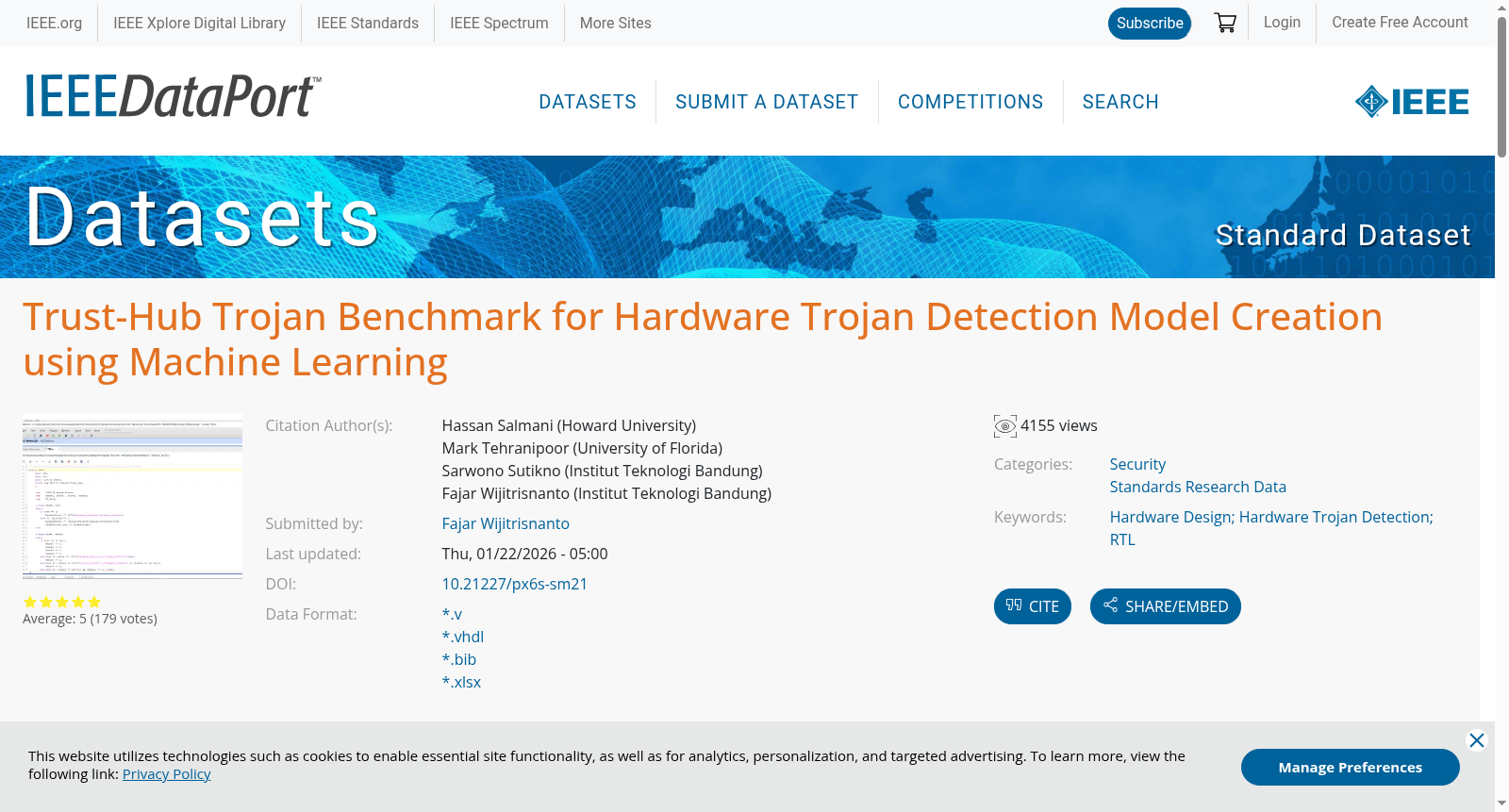The image size is (1509, 812).
Task: Open the SEARCH menu item
Action: pos(1120,102)
